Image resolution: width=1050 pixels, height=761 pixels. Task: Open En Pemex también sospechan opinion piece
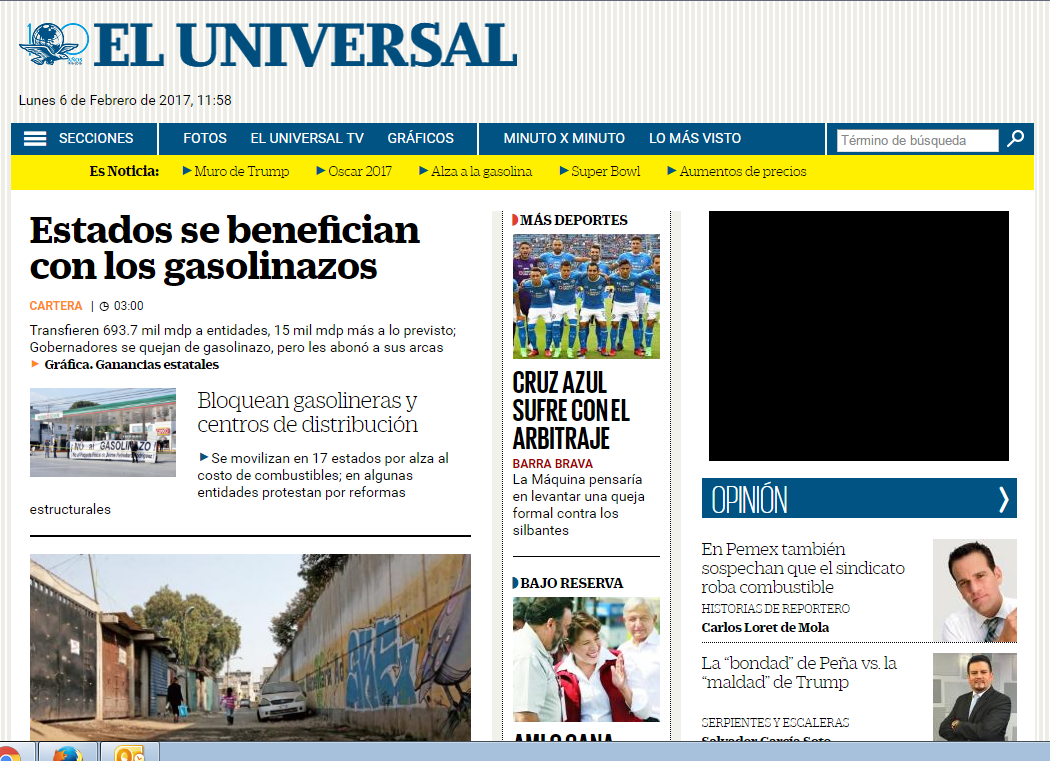click(803, 568)
